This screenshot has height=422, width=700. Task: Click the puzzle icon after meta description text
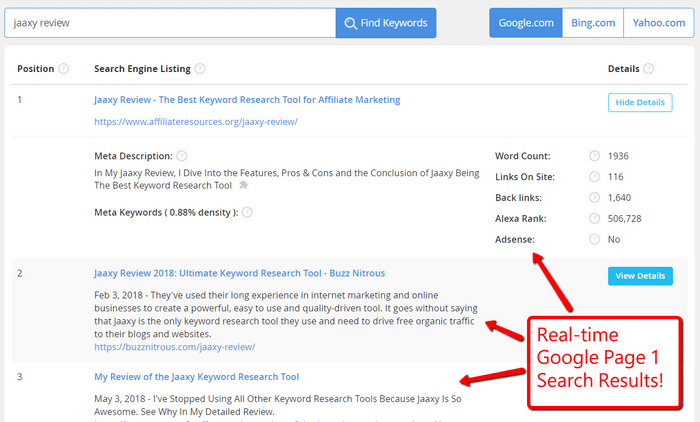(243, 185)
